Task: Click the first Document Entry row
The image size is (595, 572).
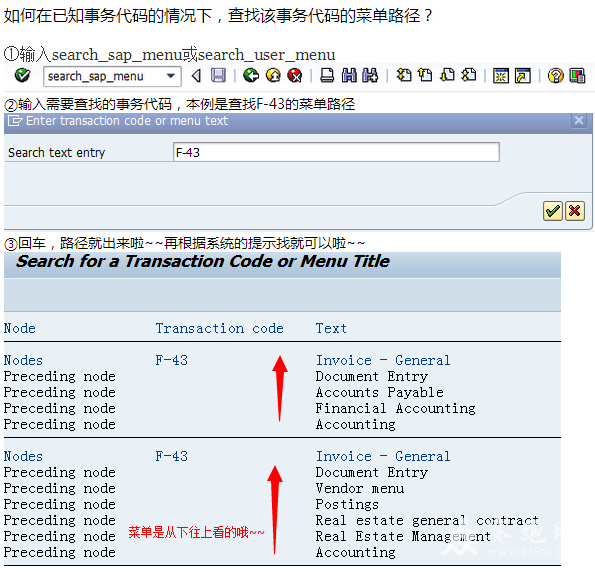Action: coord(372,376)
